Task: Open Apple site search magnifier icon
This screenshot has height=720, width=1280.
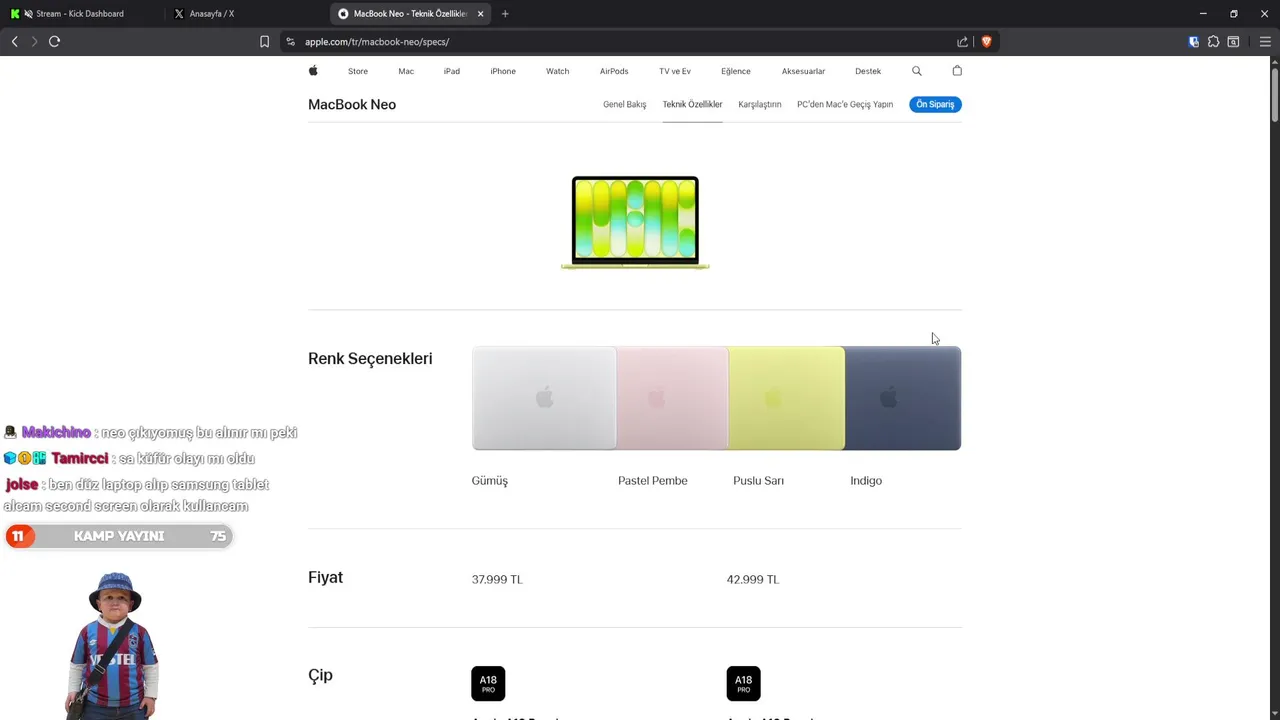Action: tap(916, 71)
